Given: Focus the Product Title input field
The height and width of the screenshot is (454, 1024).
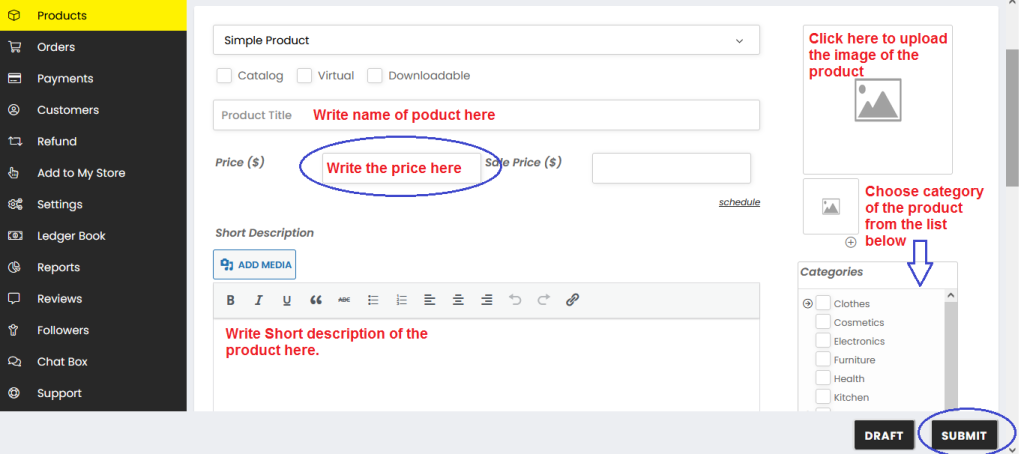Looking at the screenshot, I should coord(486,115).
